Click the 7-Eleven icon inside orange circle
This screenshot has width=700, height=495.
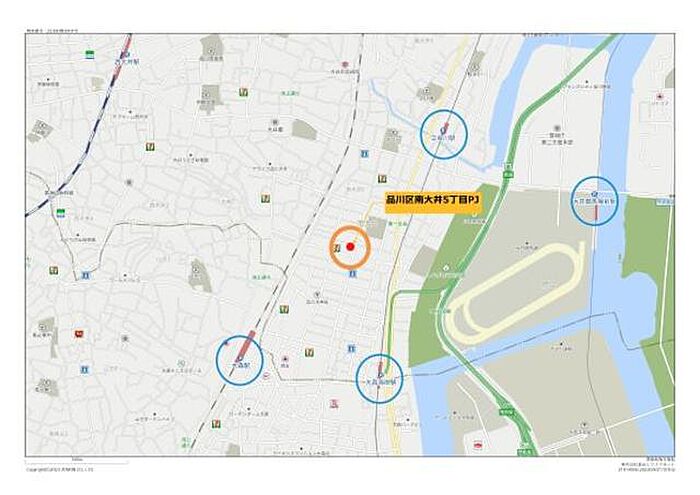(338, 247)
